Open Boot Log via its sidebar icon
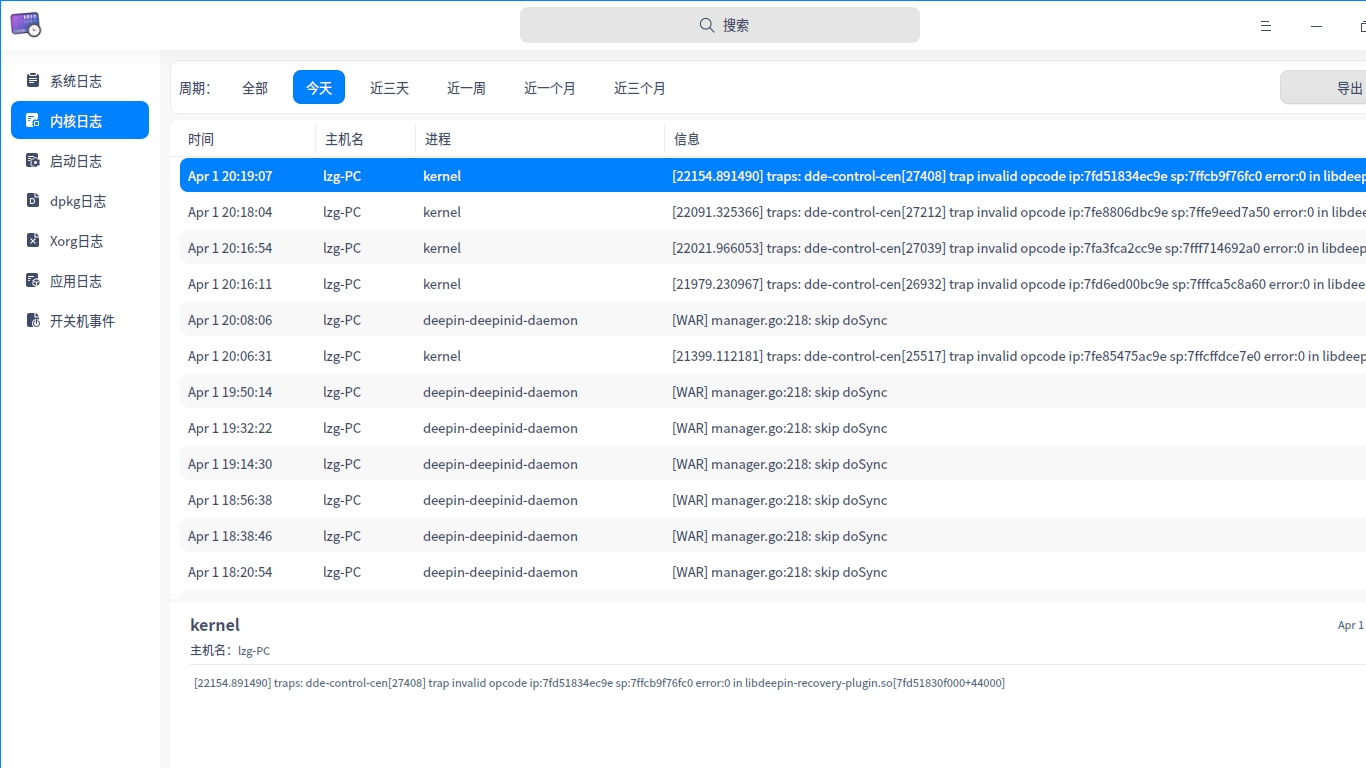Image resolution: width=1366 pixels, height=768 pixels. 33,161
